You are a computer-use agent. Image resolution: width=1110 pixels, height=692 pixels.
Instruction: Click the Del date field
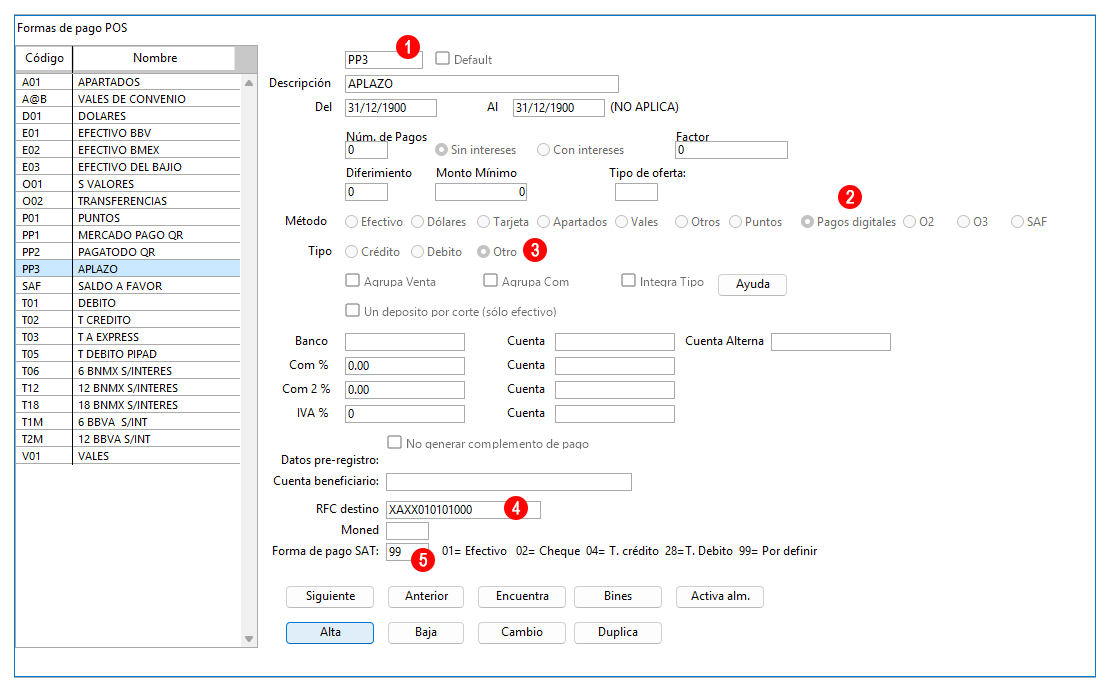[x=391, y=108]
